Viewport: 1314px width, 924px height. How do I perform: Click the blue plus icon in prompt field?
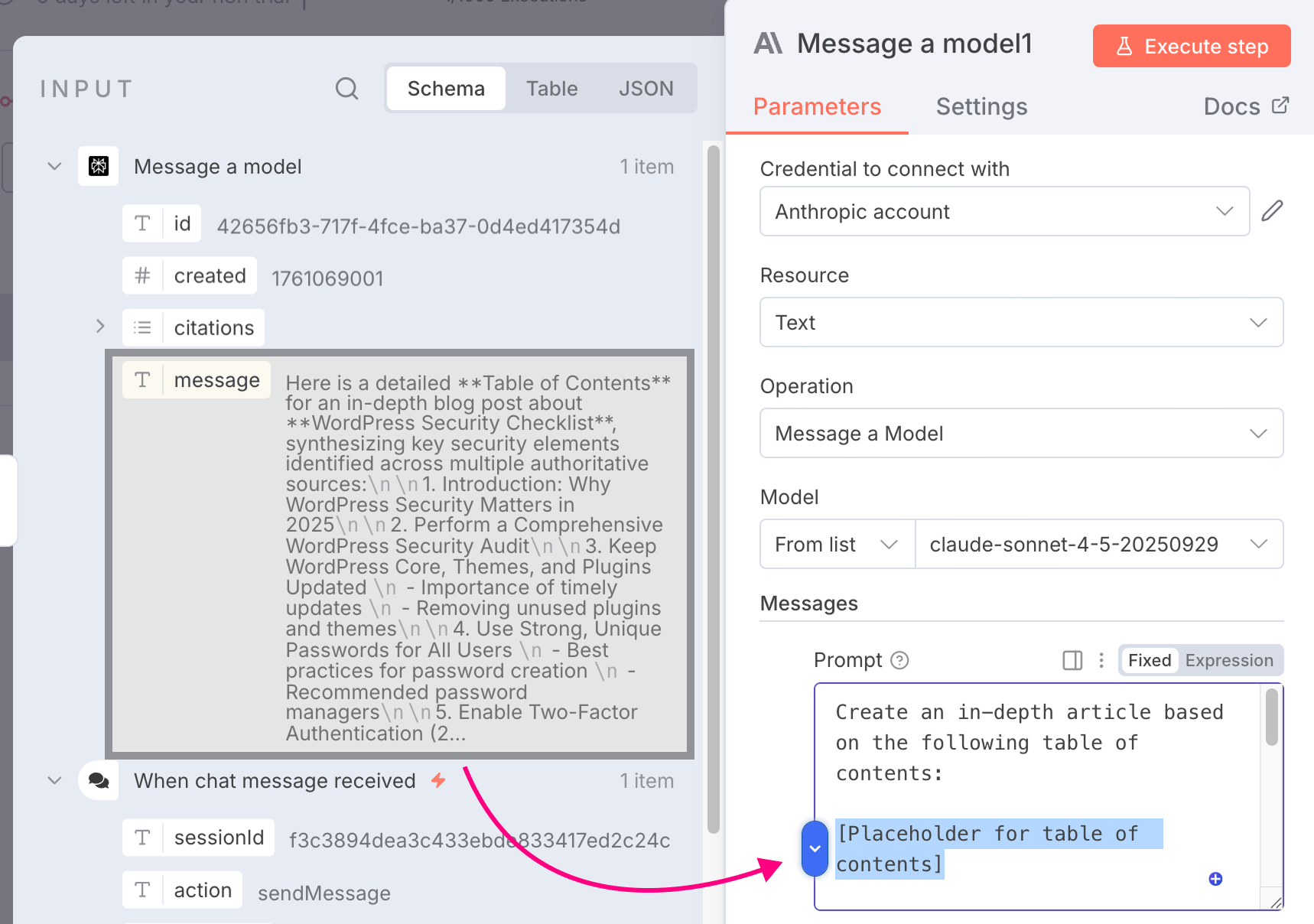pos(1215,879)
